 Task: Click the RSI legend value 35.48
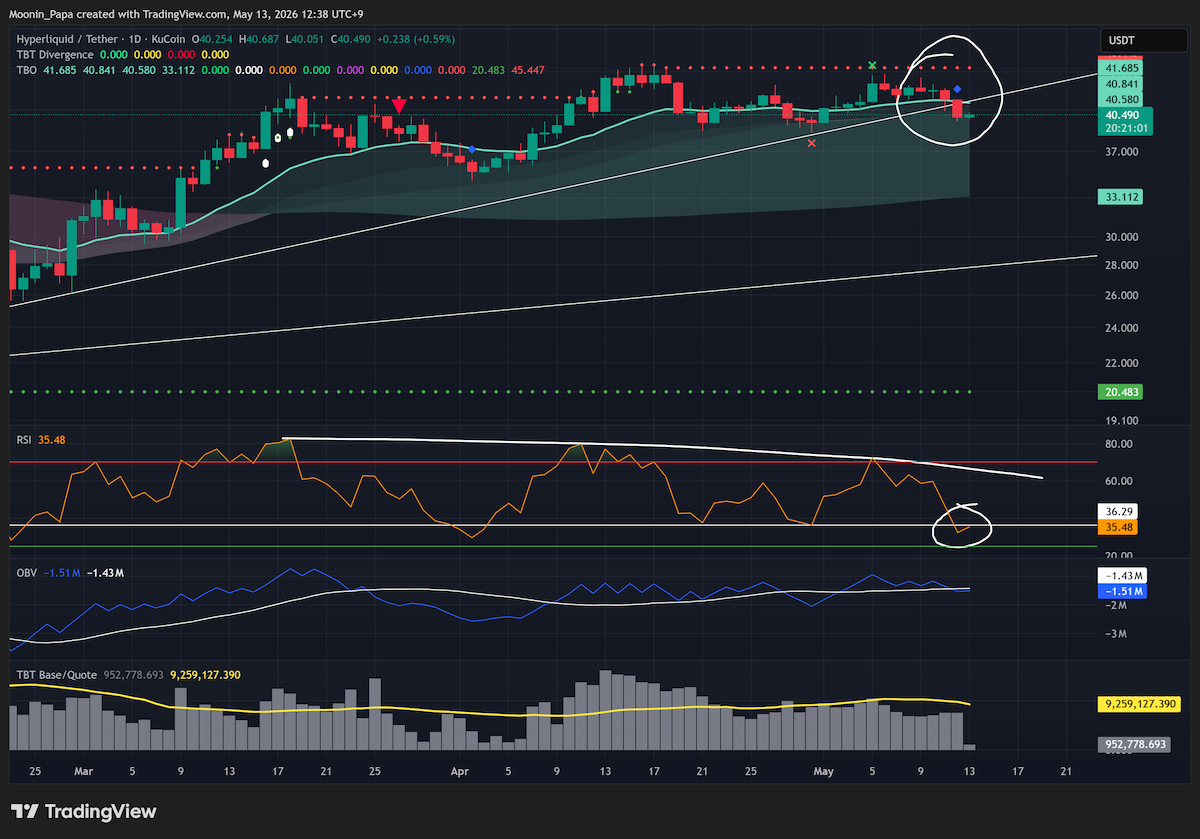click(x=51, y=439)
